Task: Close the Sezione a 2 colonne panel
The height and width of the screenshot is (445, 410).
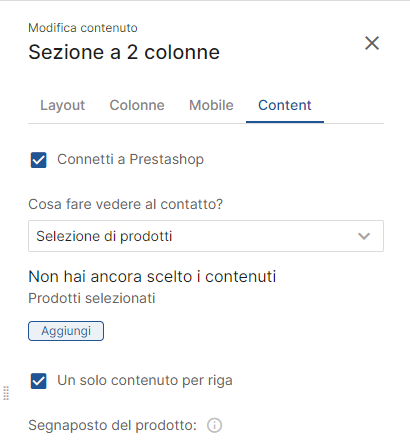Action: pyautogui.click(x=372, y=43)
